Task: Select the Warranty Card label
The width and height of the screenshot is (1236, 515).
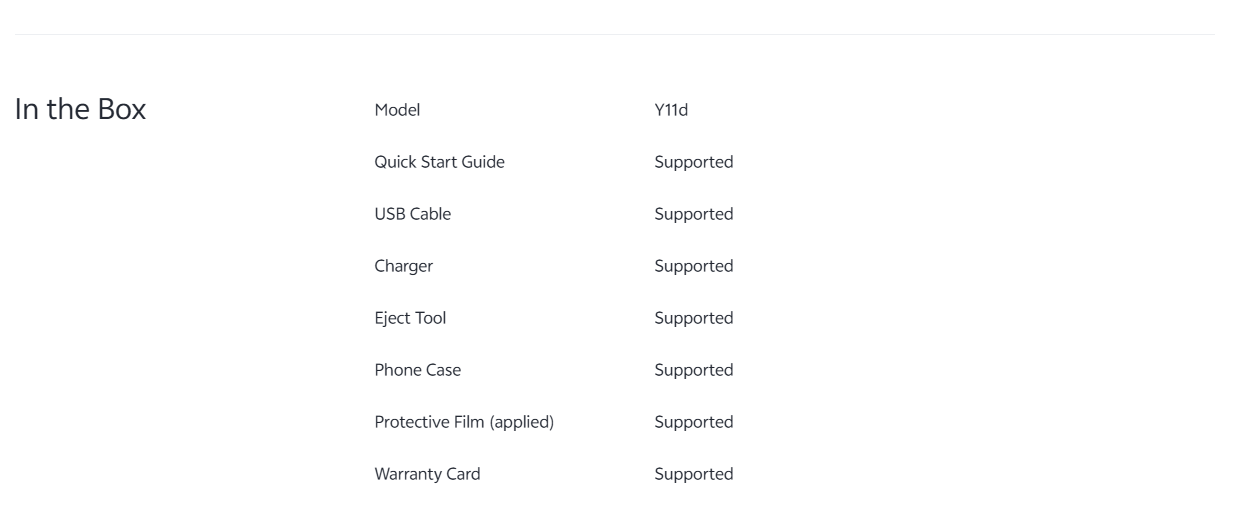Action: [x=427, y=474]
